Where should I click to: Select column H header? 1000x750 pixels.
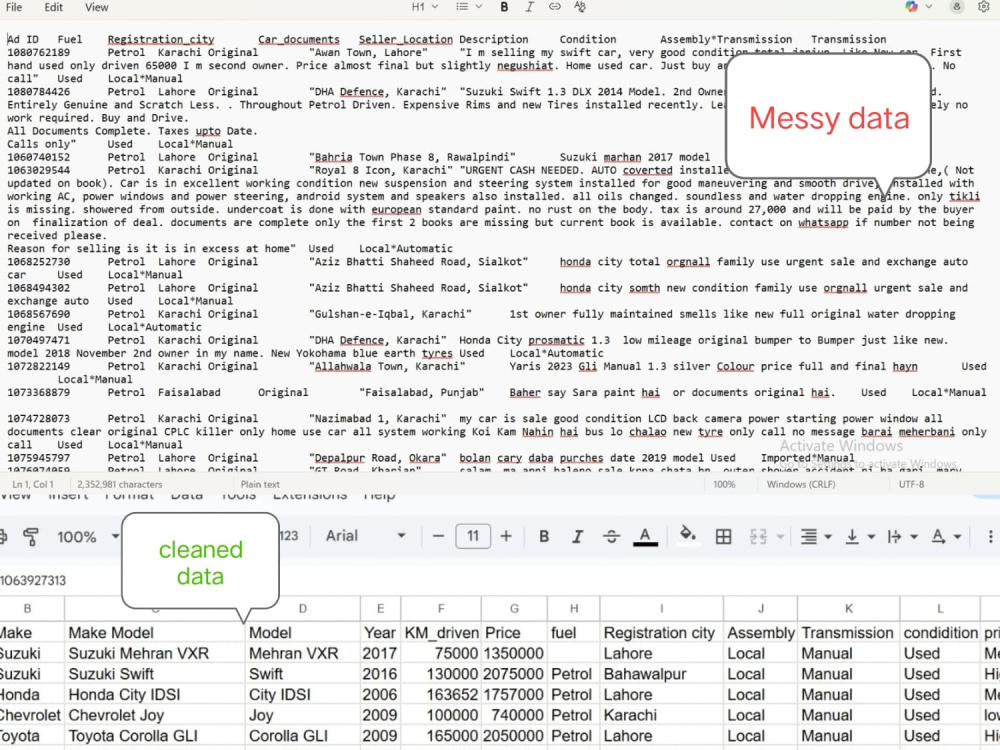tap(573, 608)
